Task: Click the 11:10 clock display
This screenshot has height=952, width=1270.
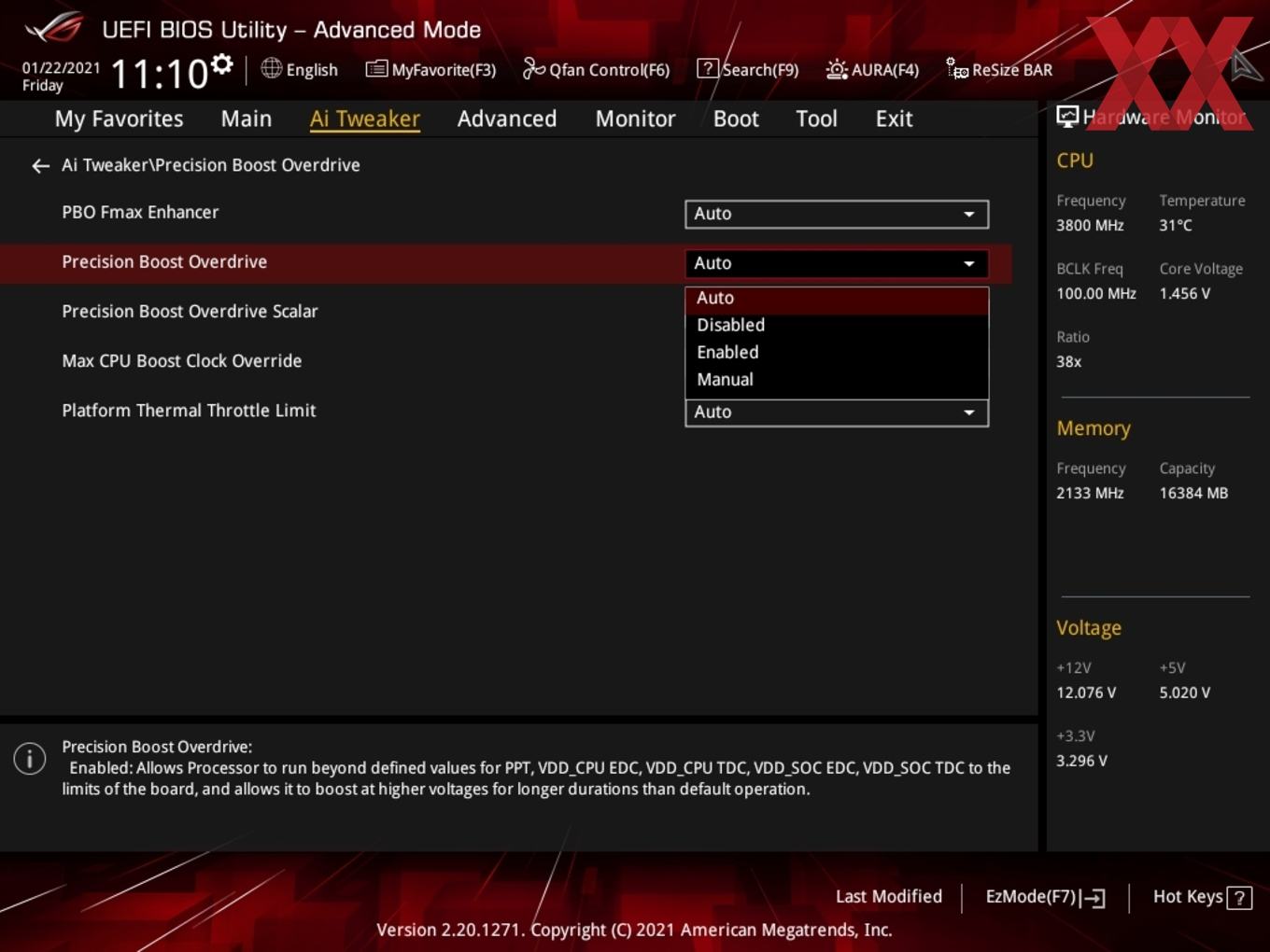Action: tap(160, 74)
